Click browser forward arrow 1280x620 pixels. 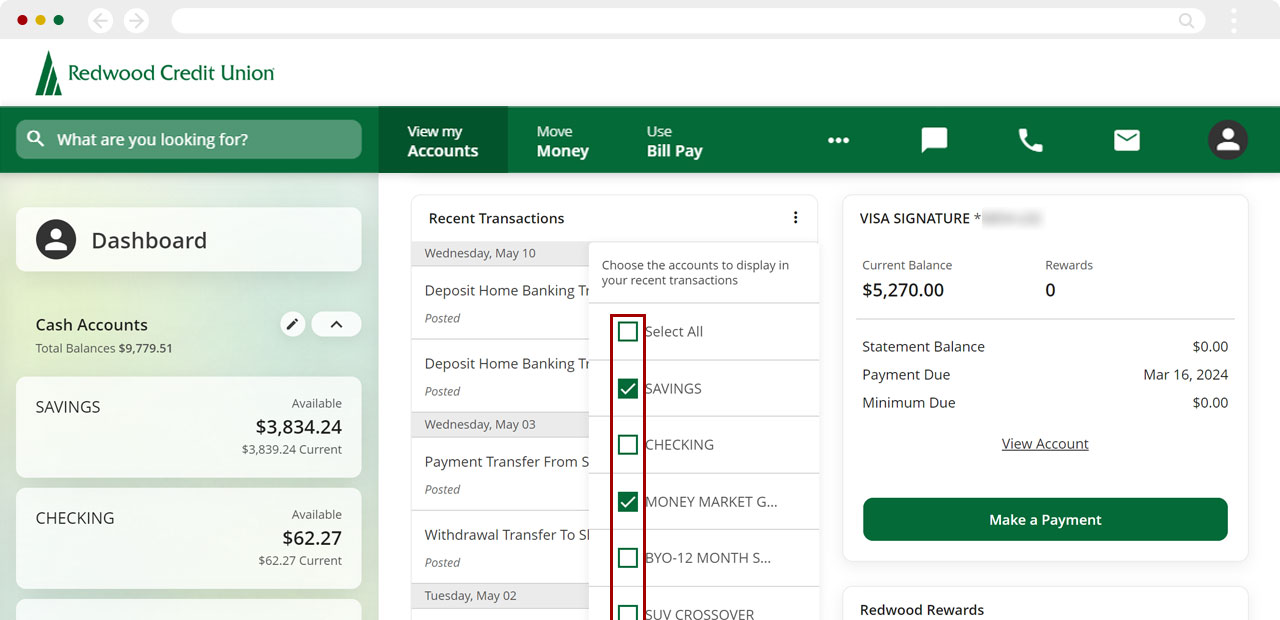coord(136,20)
